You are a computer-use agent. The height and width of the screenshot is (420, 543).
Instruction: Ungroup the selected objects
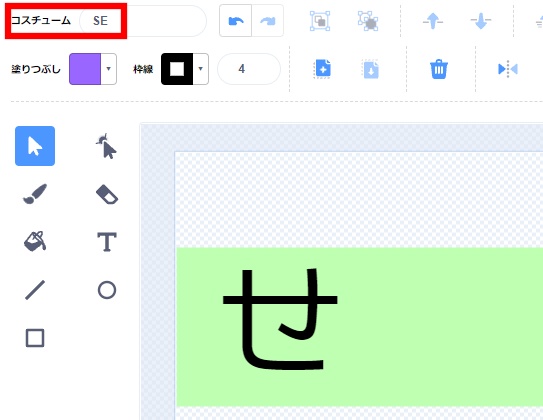coord(368,21)
